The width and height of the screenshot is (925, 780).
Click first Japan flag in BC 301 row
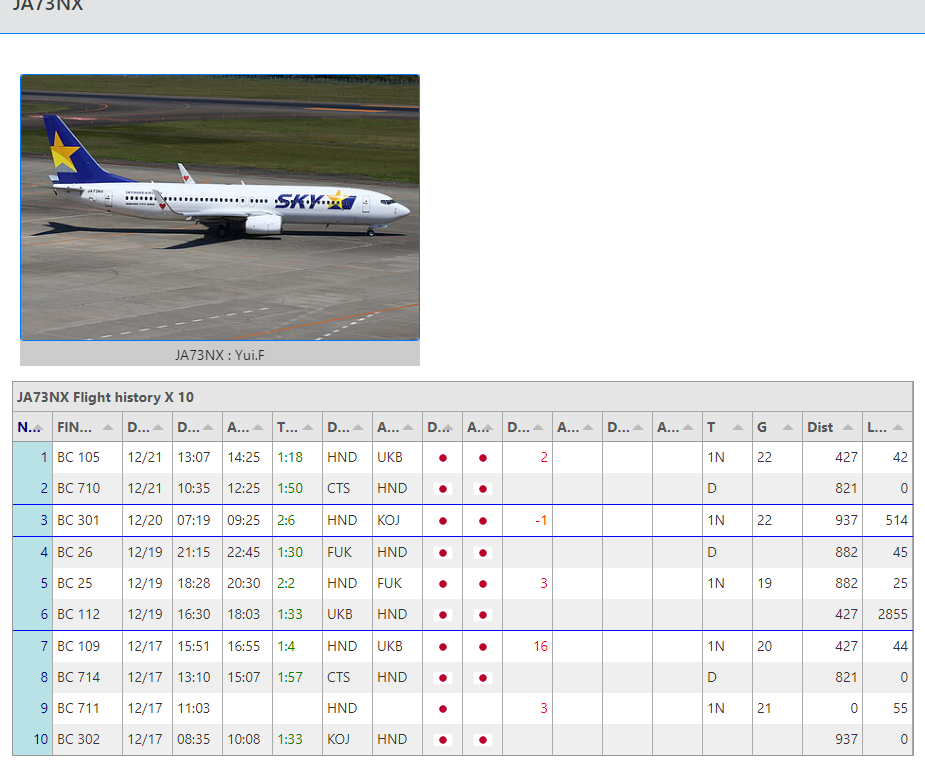(x=443, y=521)
